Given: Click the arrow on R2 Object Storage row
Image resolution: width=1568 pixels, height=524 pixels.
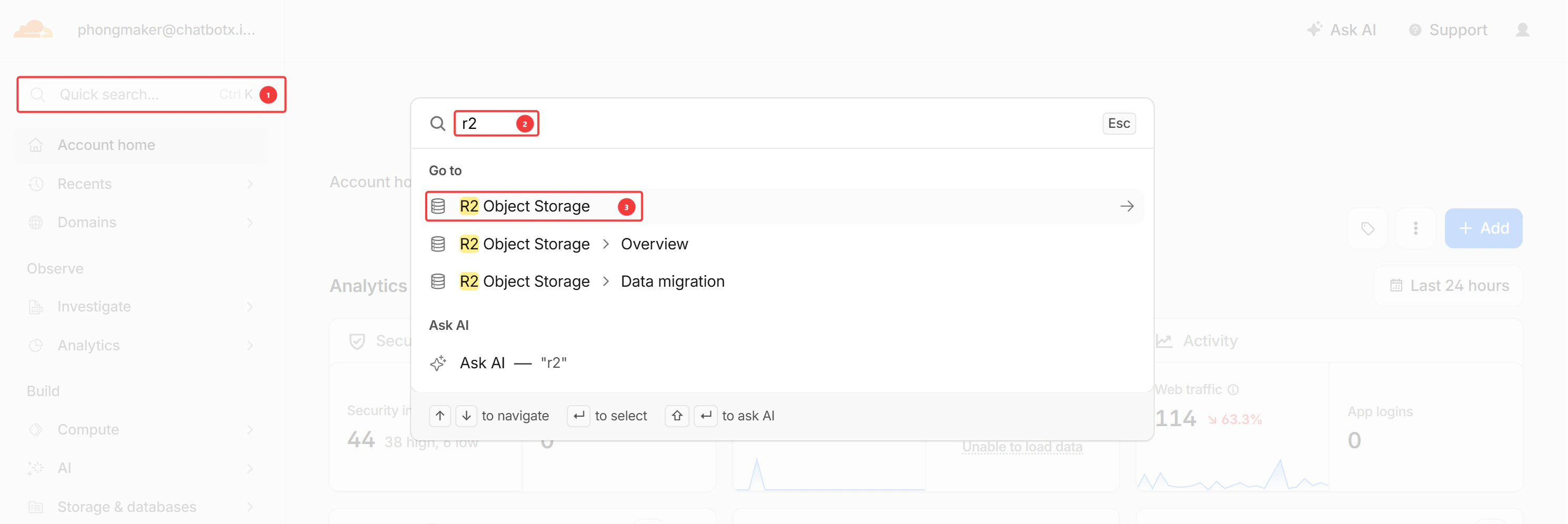Looking at the screenshot, I should coord(1126,206).
